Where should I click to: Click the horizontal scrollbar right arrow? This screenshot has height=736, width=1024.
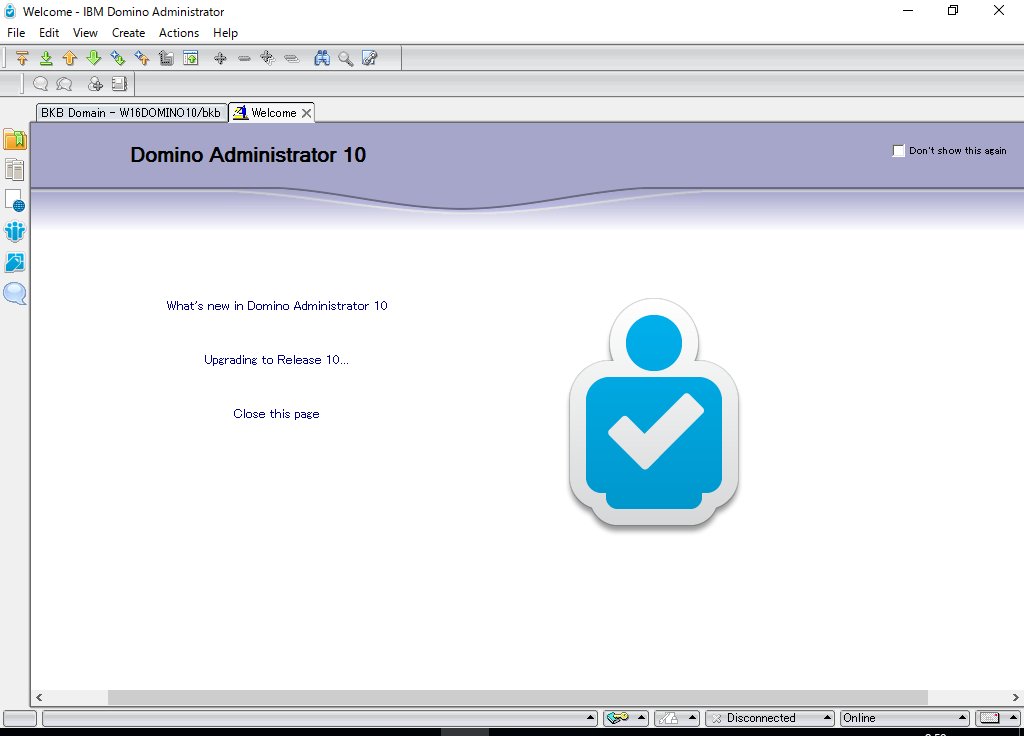(x=1016, y=697)
